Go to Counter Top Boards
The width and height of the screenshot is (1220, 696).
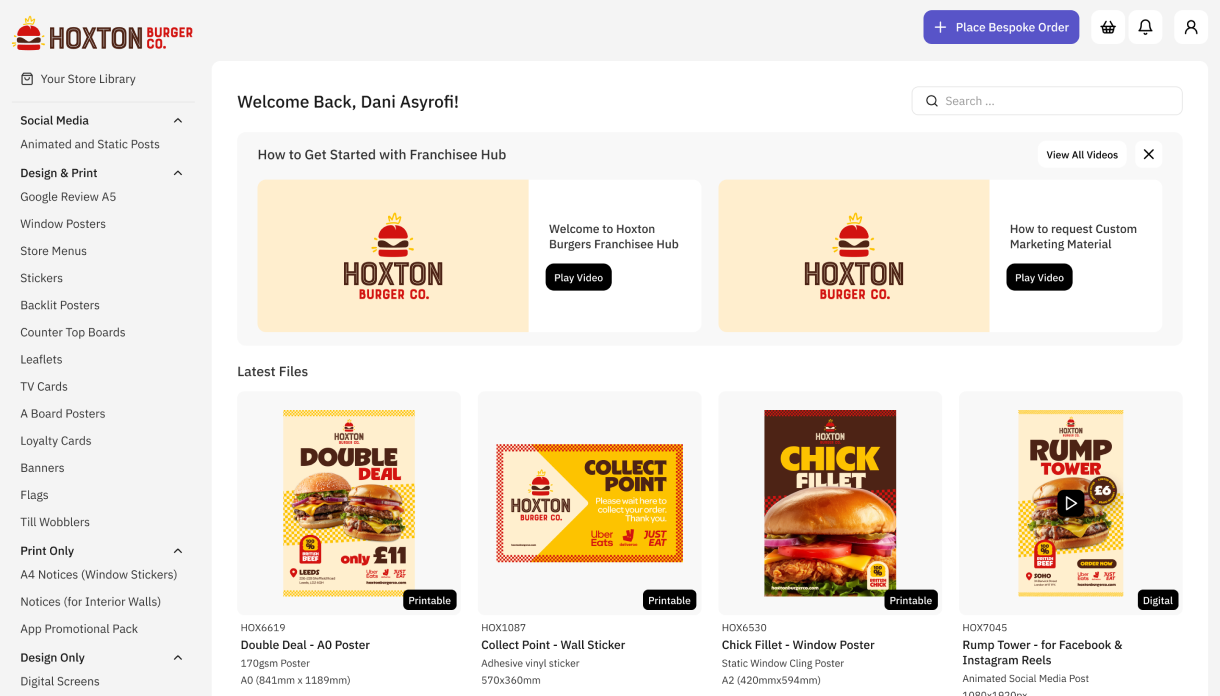(73, 332)
